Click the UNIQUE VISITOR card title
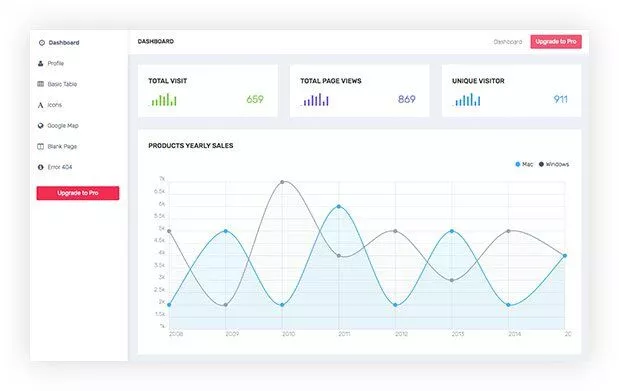 tap(478, 81)
